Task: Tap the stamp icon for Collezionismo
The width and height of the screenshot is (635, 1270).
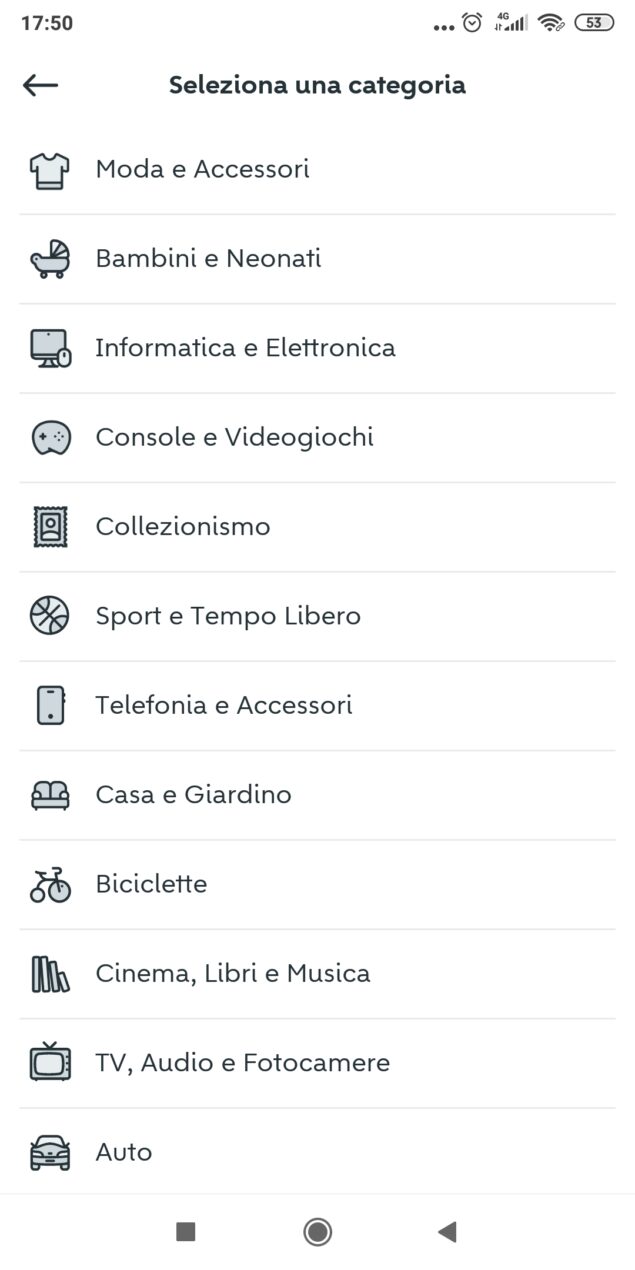Action: [x=50, y=527]
